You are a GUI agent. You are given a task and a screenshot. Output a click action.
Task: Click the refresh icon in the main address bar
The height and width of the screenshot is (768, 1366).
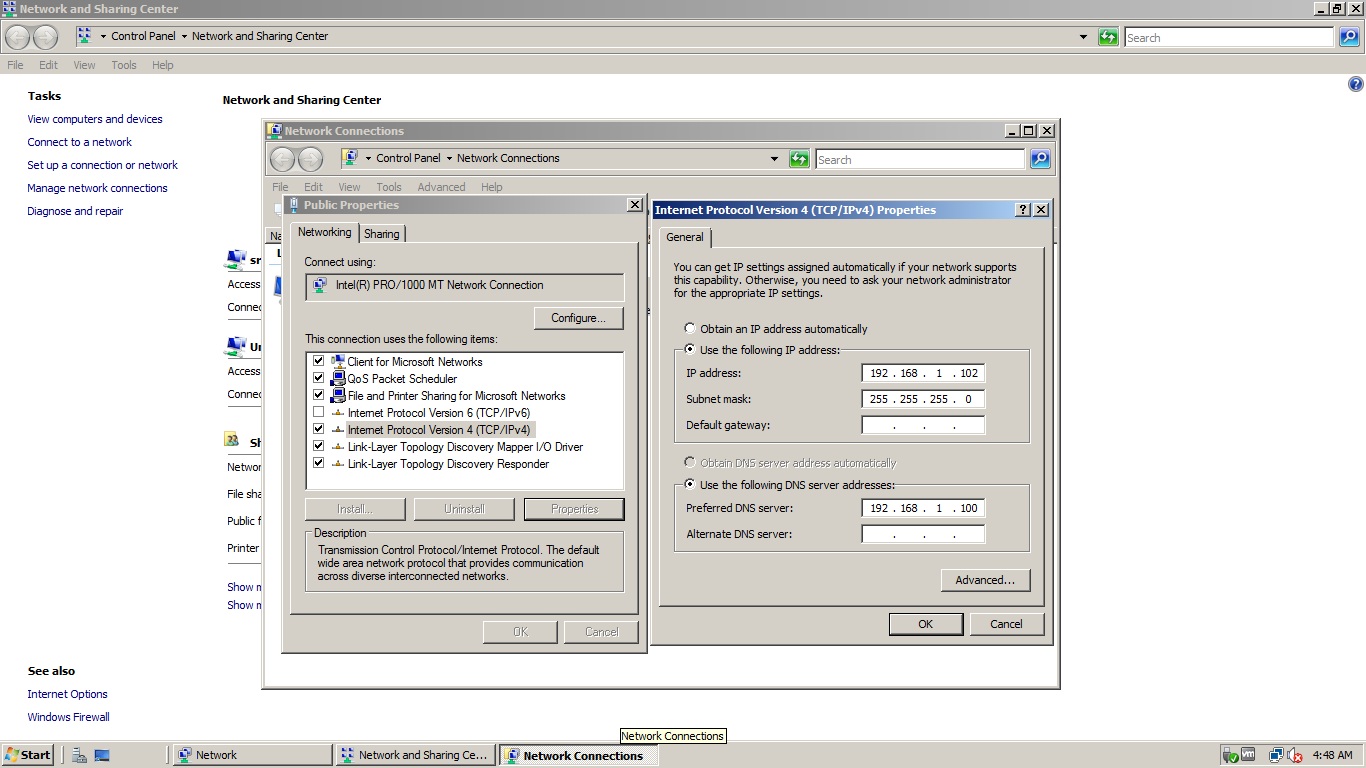[x=1107, y=37]
